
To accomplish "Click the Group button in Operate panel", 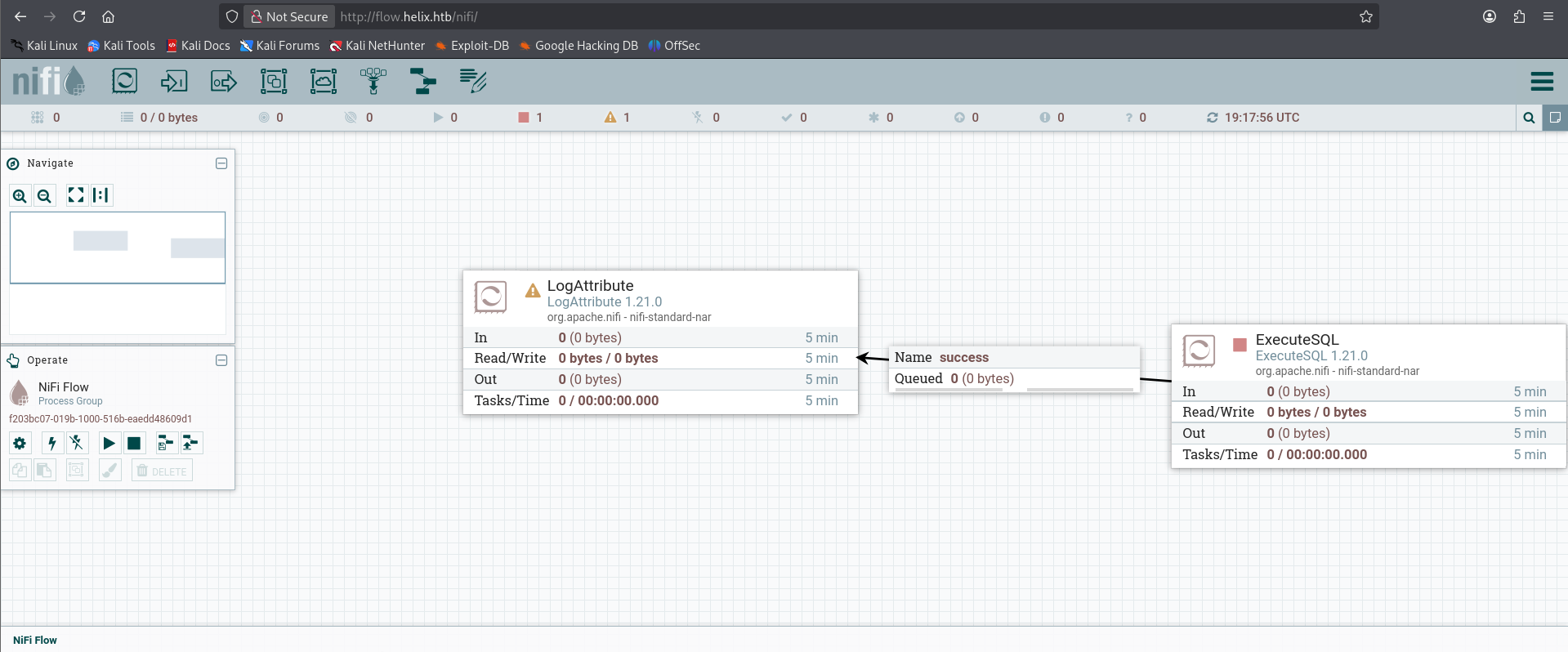I will (77, 471).
